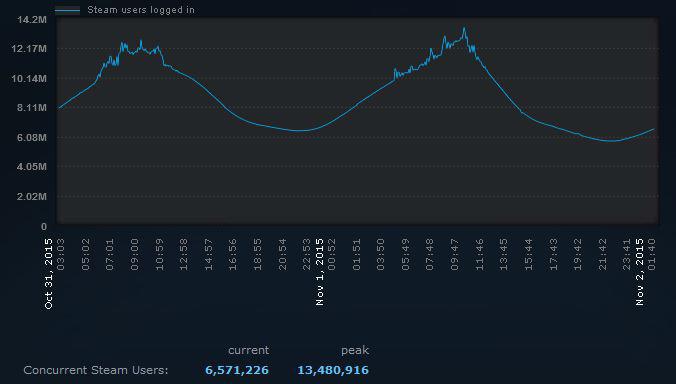Click the 21:42 time label
Screen dimensions: 676x384
[603, 254]
